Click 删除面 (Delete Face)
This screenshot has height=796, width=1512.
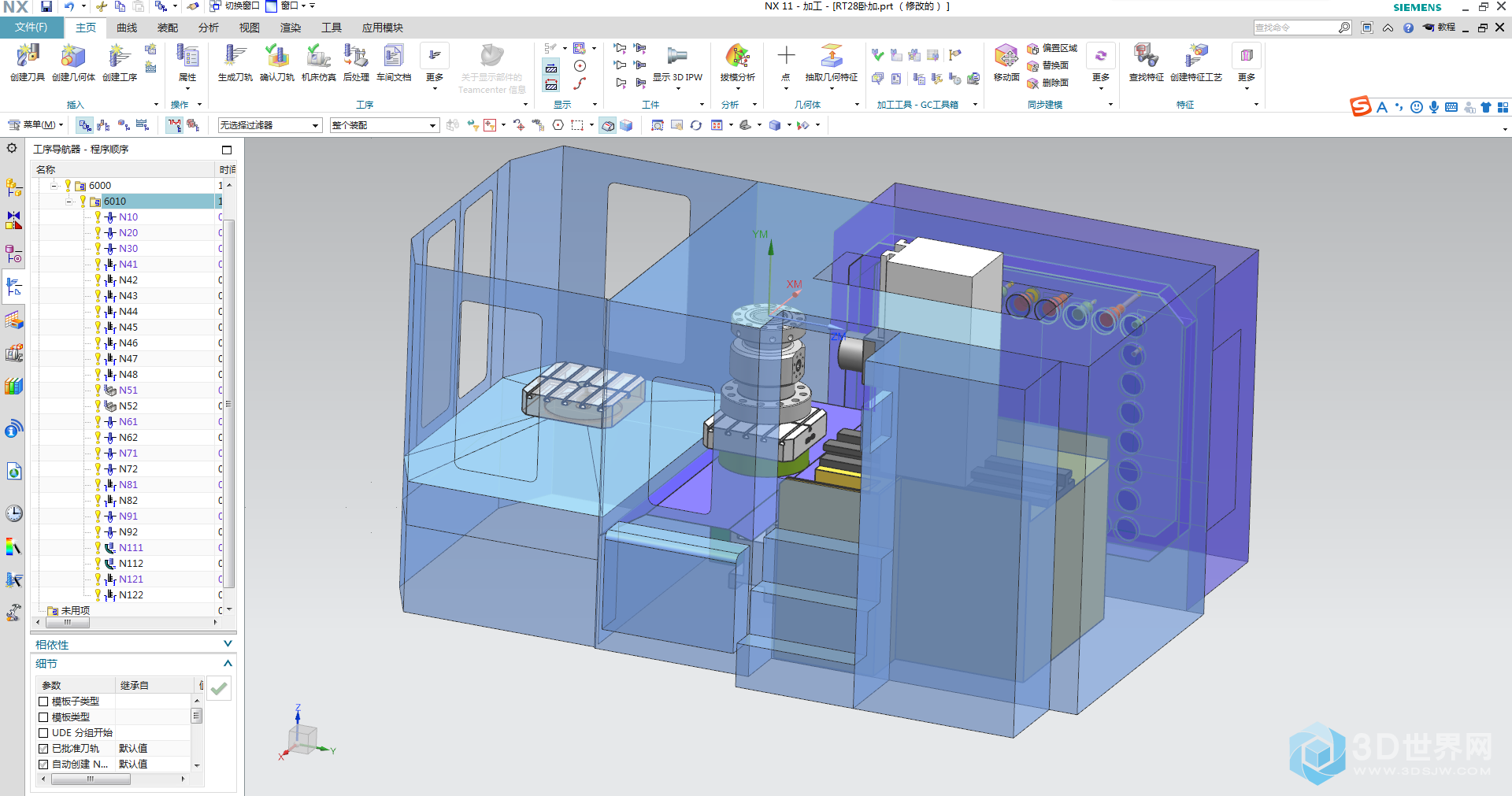point(1048,83)
